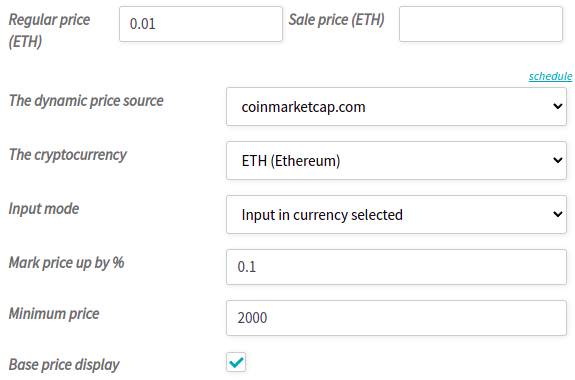Click the Regular price (ETH) input field
Viewport: 575px width, 380px height.
coord(201,24)
